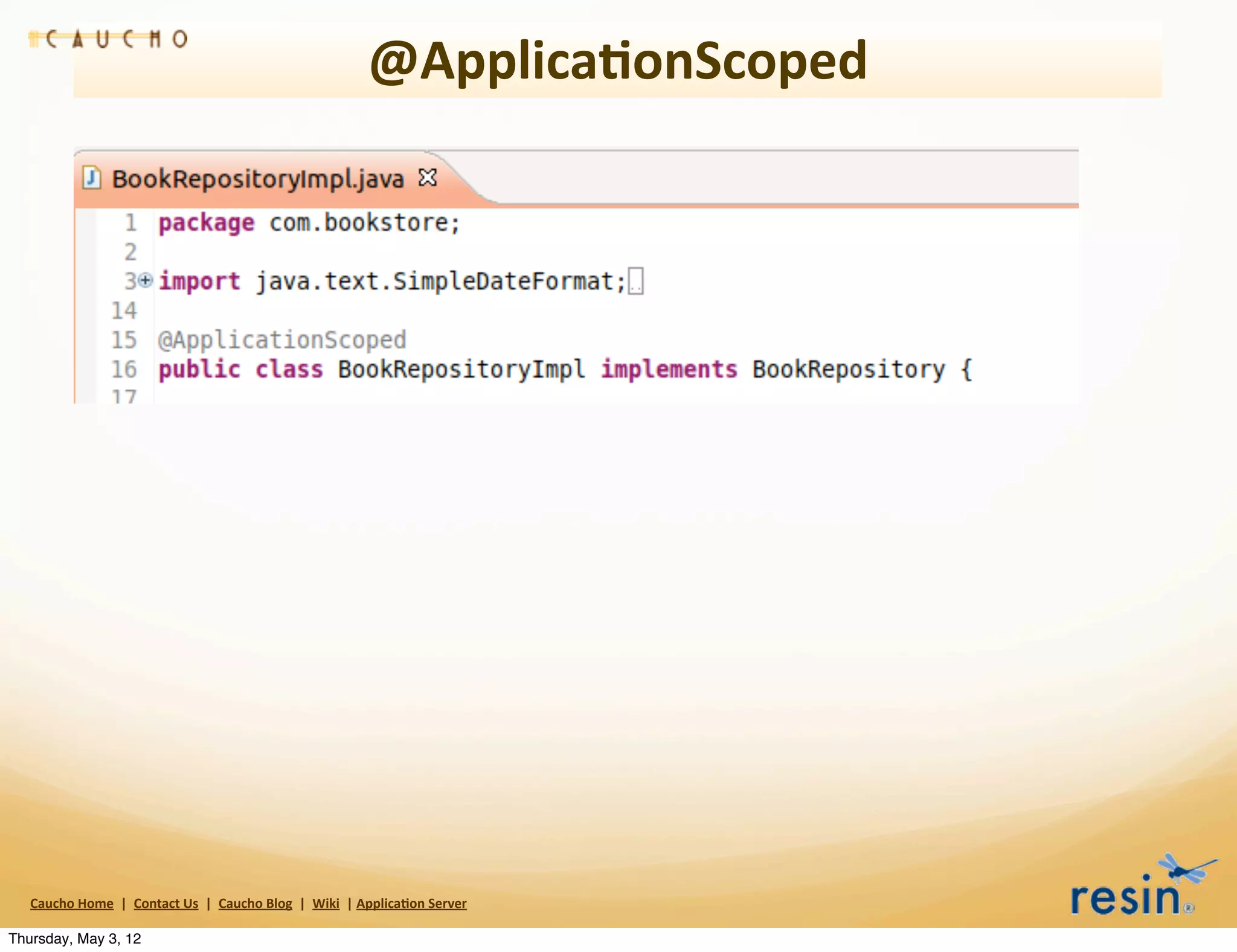
Task: Open the Caucho Home link
Action: 72,904
